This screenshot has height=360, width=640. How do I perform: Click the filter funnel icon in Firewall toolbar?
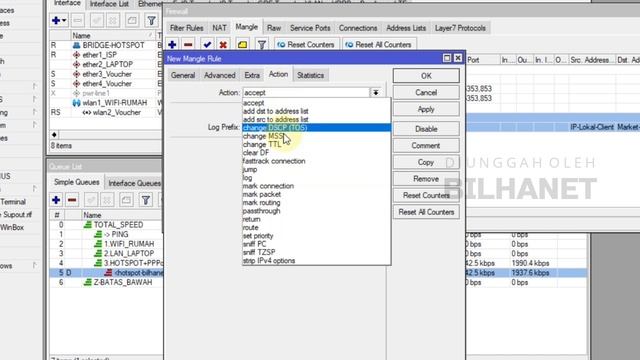point(262,44)
